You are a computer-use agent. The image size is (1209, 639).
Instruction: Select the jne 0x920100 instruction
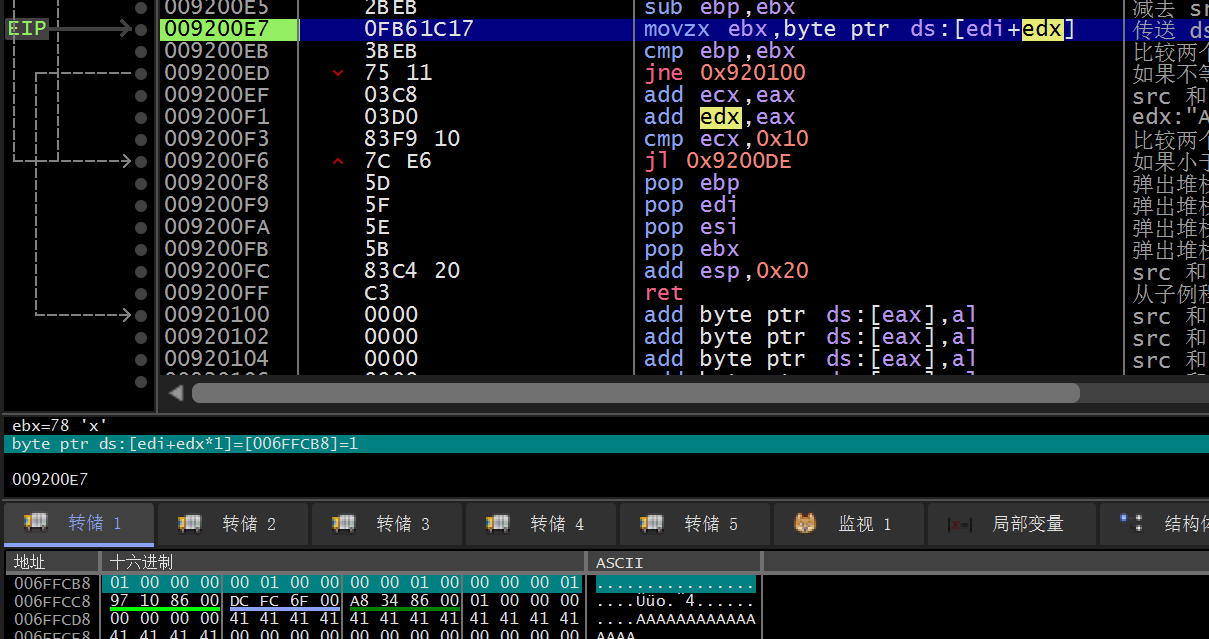click(x=725, y=73)
